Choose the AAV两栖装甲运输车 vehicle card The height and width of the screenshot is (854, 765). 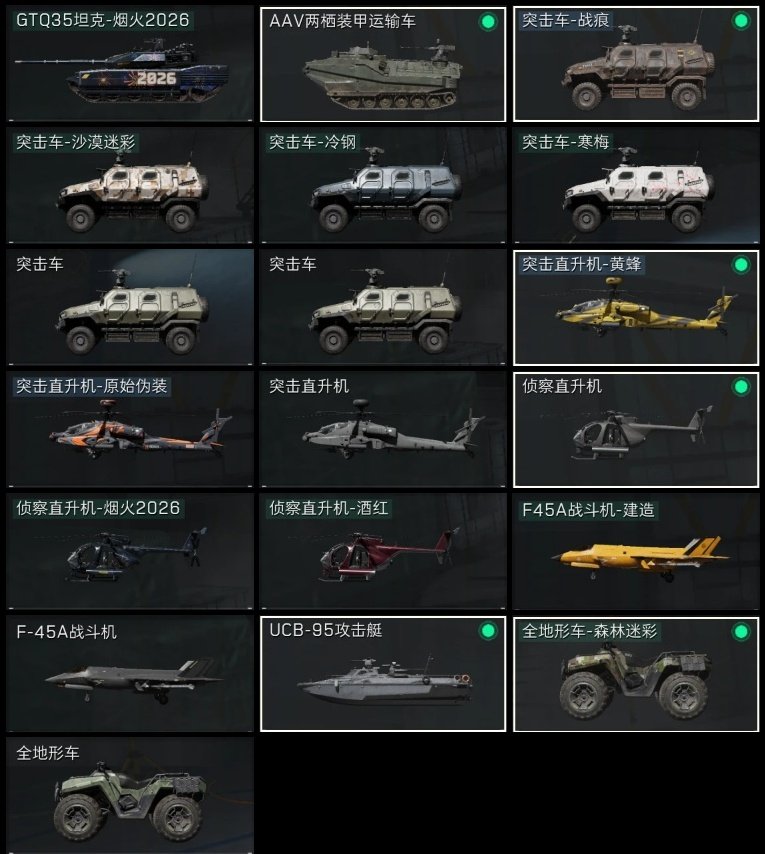[x=383, y=64]
